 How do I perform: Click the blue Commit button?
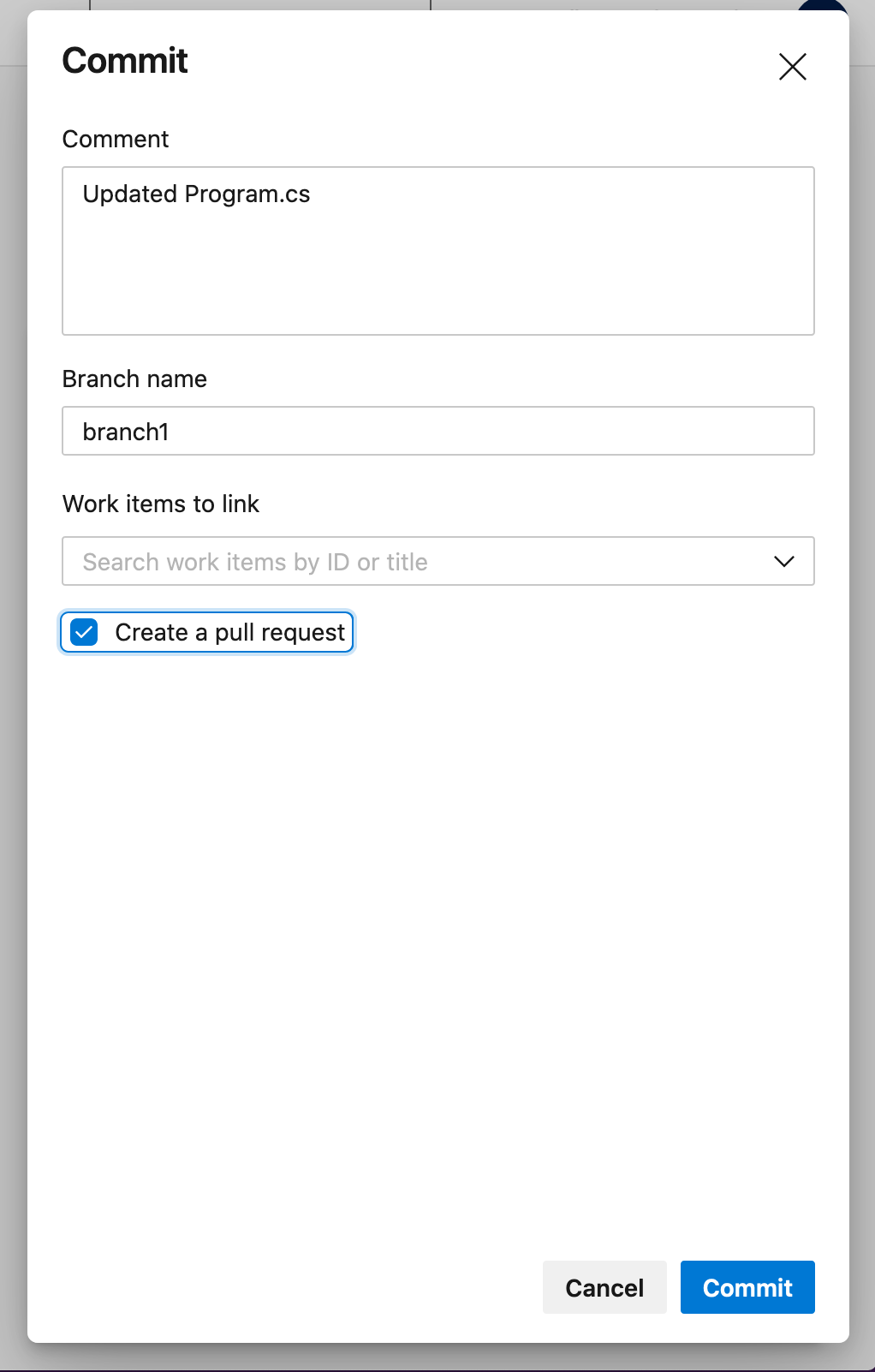[x=747, y=1287]
